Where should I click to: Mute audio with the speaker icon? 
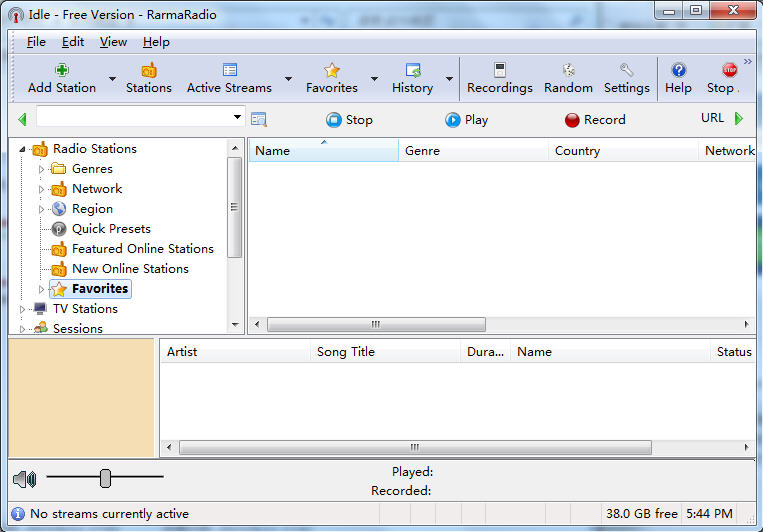(25, 479)
